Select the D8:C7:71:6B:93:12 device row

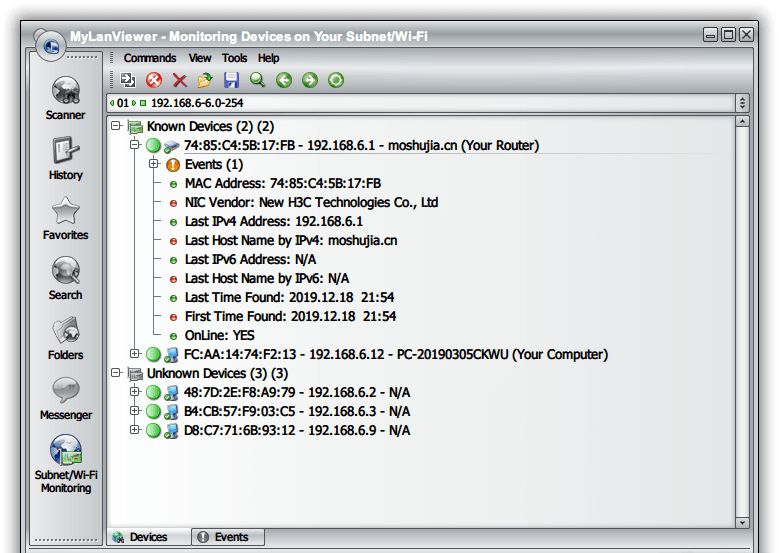pyautogui.click(x=297, y=431)
